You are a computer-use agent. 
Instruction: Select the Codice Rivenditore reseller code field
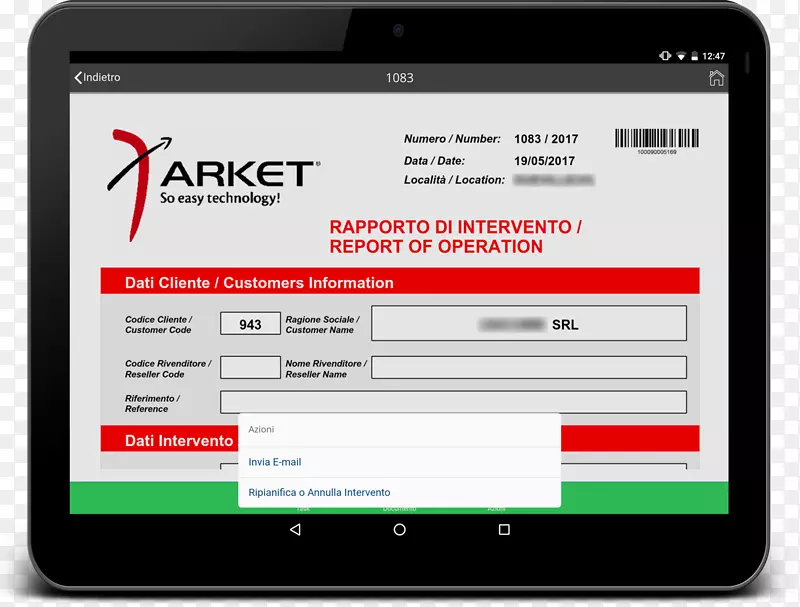coord(250,368)
